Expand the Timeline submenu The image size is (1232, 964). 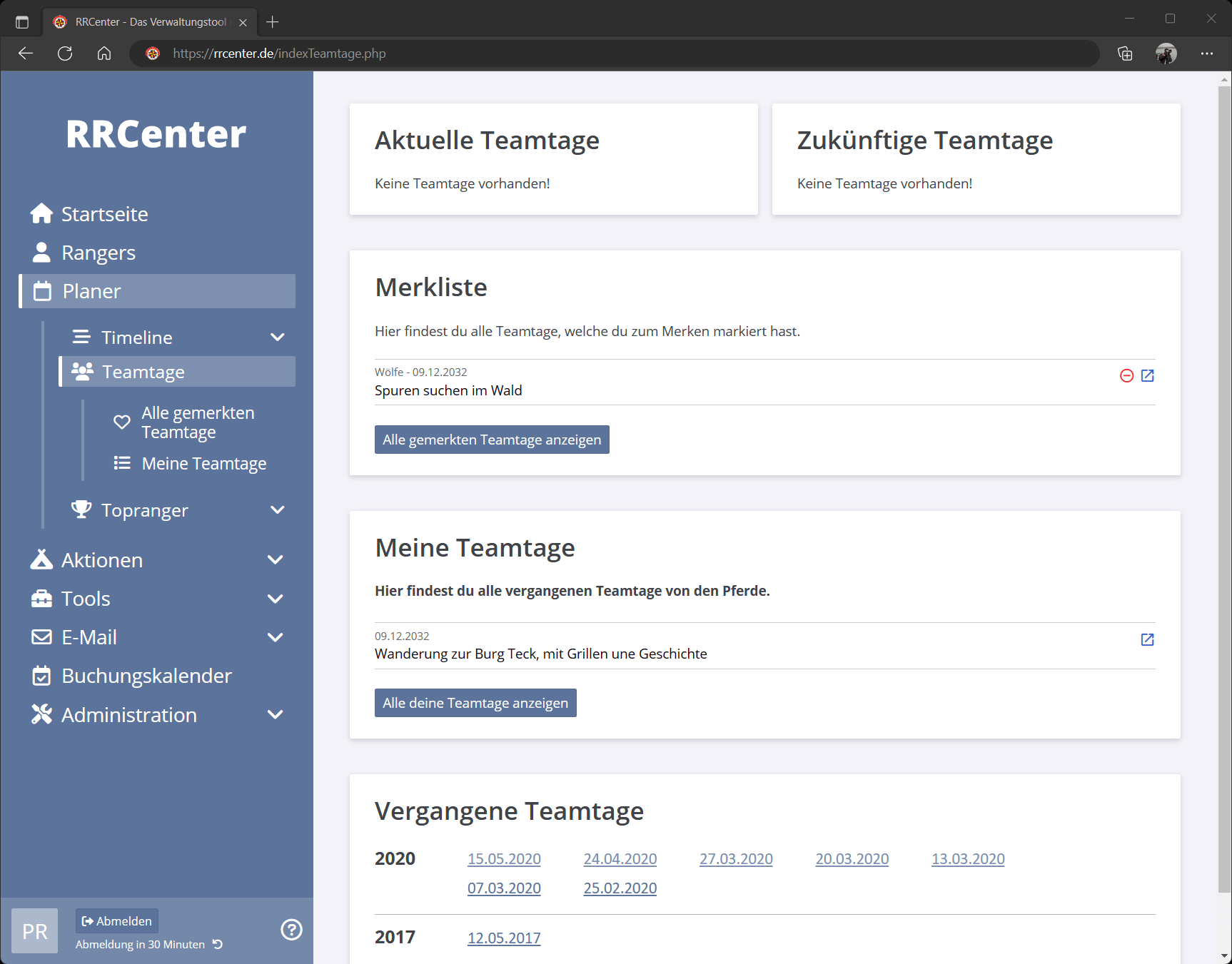tap(277, 338)
